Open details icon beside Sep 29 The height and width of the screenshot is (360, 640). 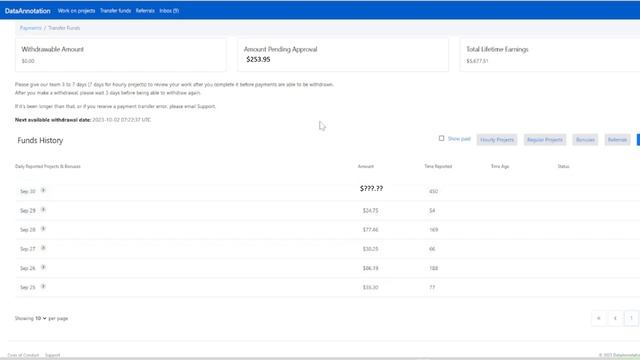click(x=43, y=209)
